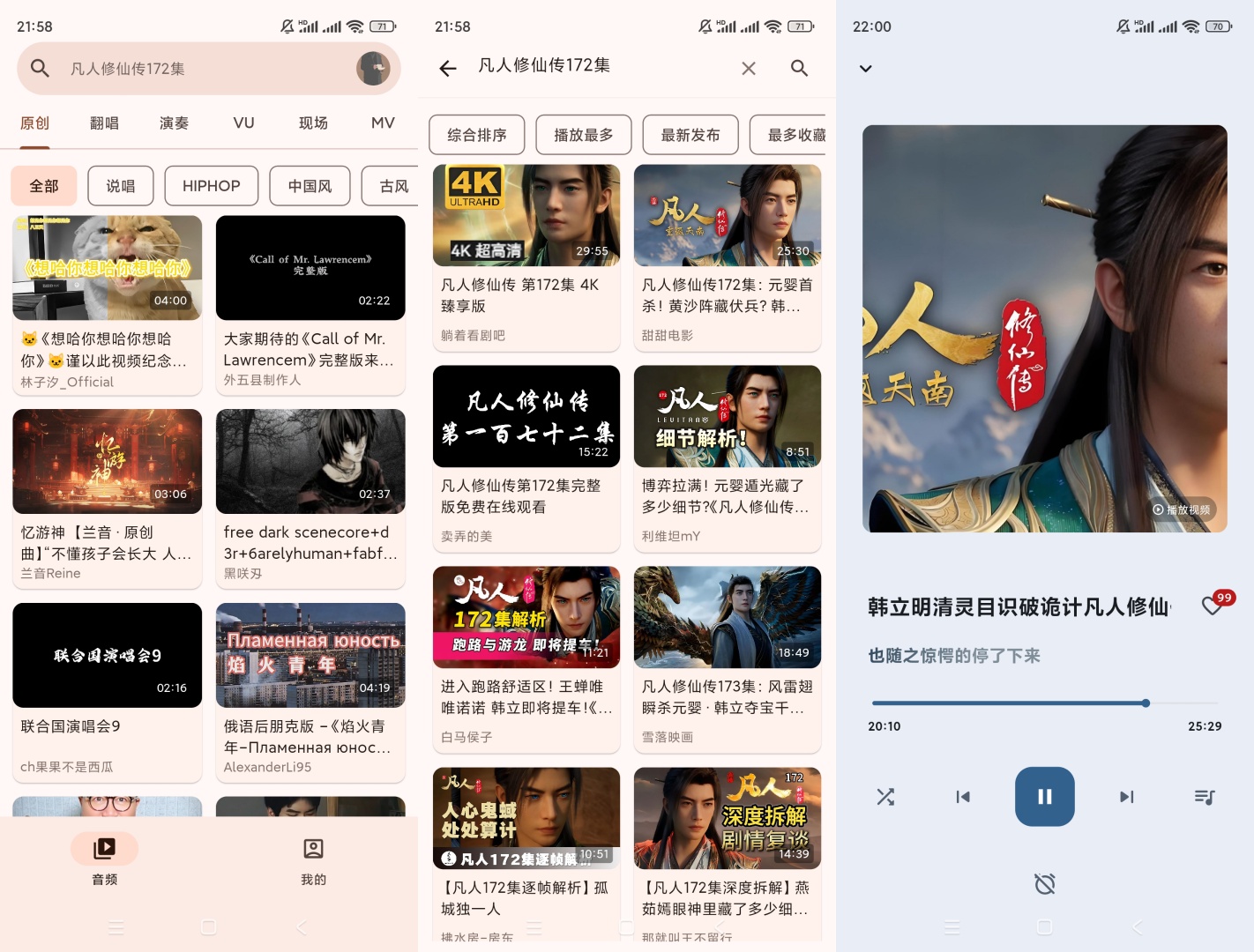1254x952 pixels.
Task: Clear the search text with X icon
Action: pyautogui.click(x=749, y=68)
